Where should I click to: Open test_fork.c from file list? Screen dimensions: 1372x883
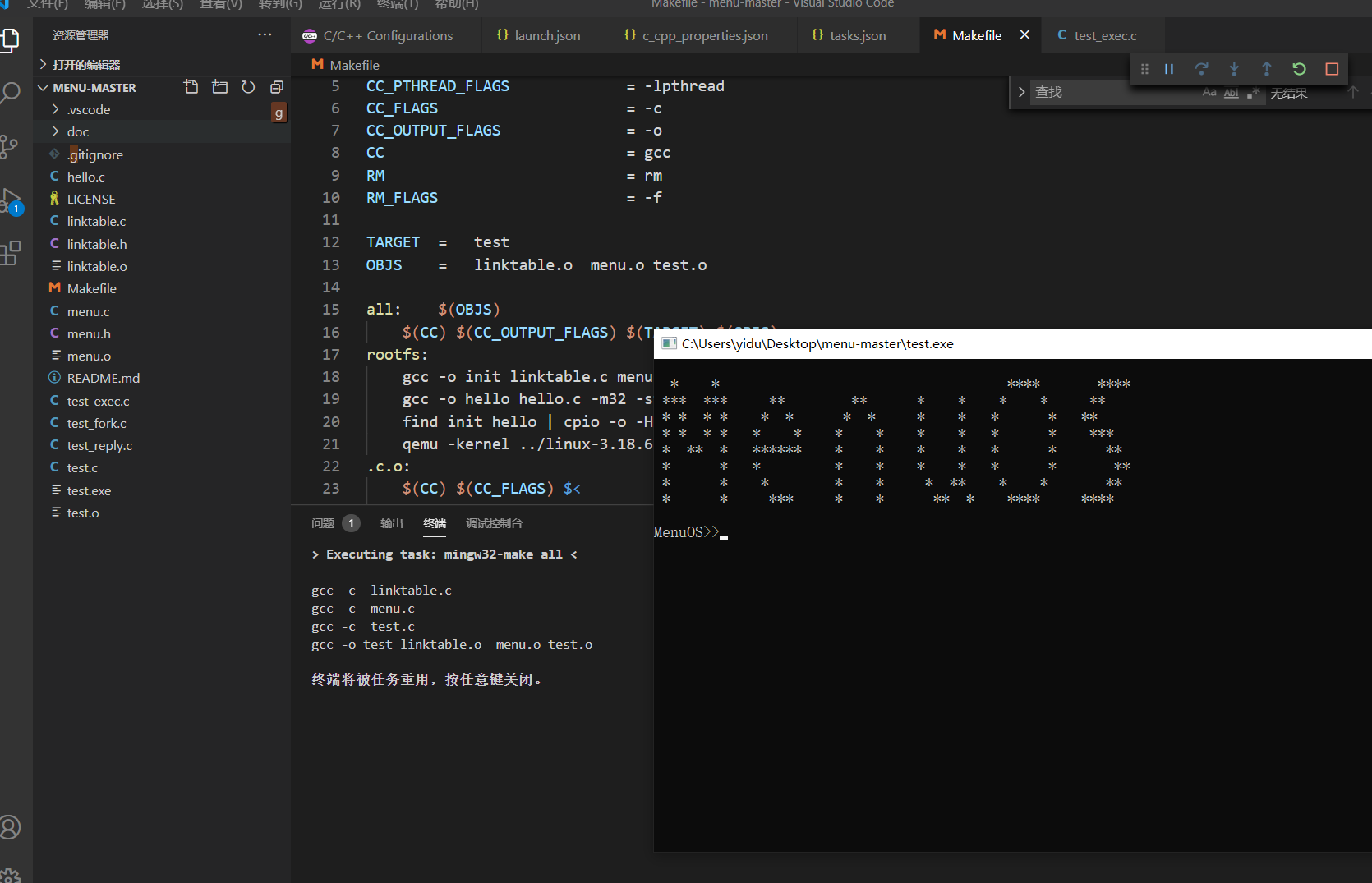pyautogui.click(x=96, y=423)
